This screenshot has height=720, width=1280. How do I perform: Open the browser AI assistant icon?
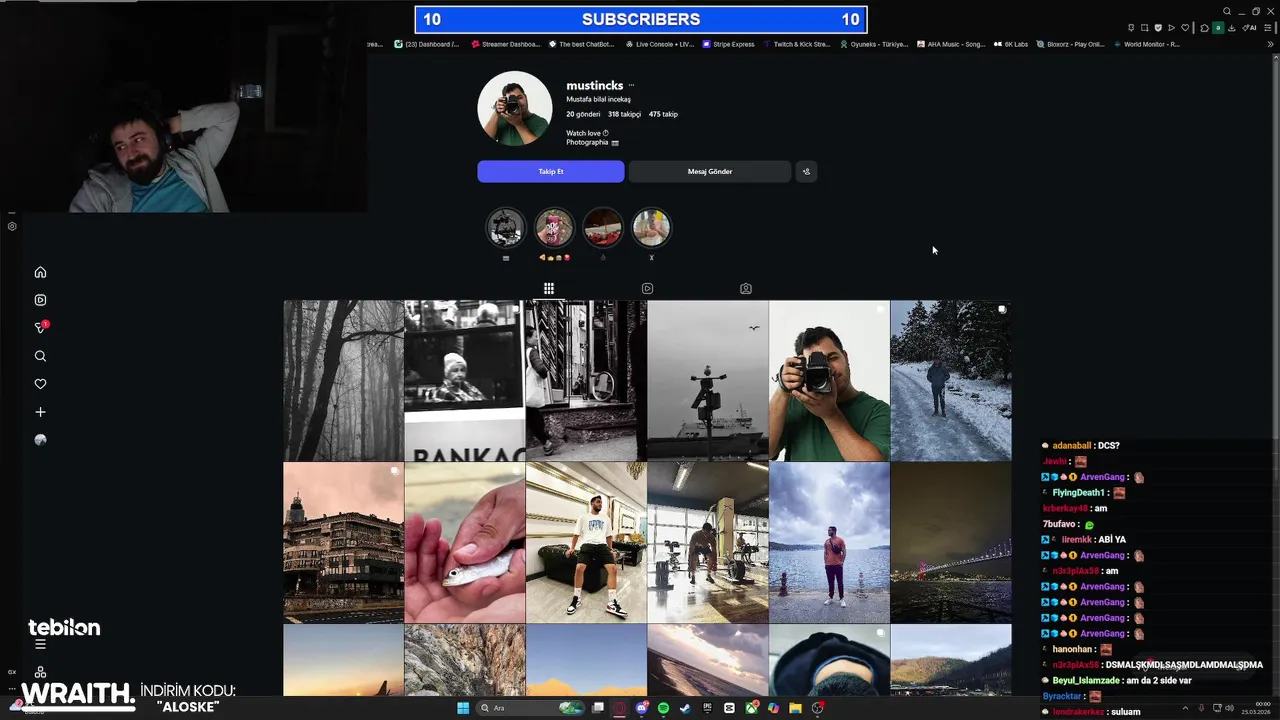(x=1249, y=27)
